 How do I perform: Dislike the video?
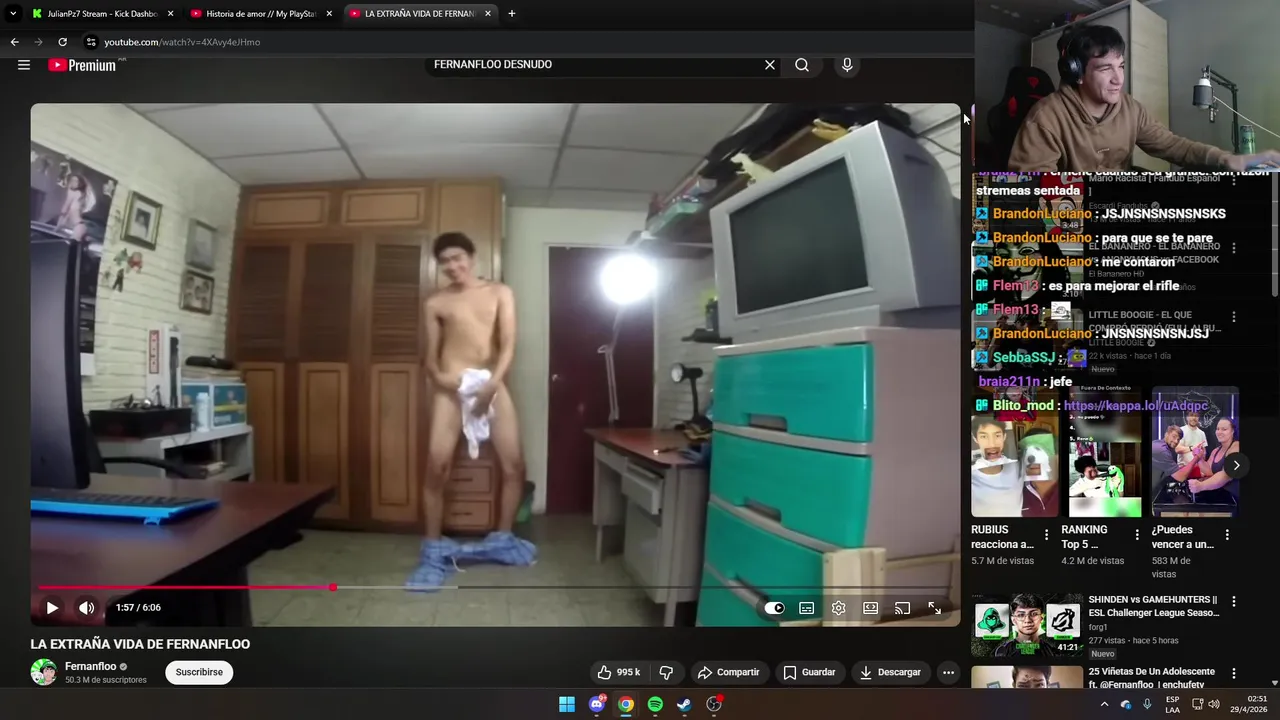tap(666, 672)
